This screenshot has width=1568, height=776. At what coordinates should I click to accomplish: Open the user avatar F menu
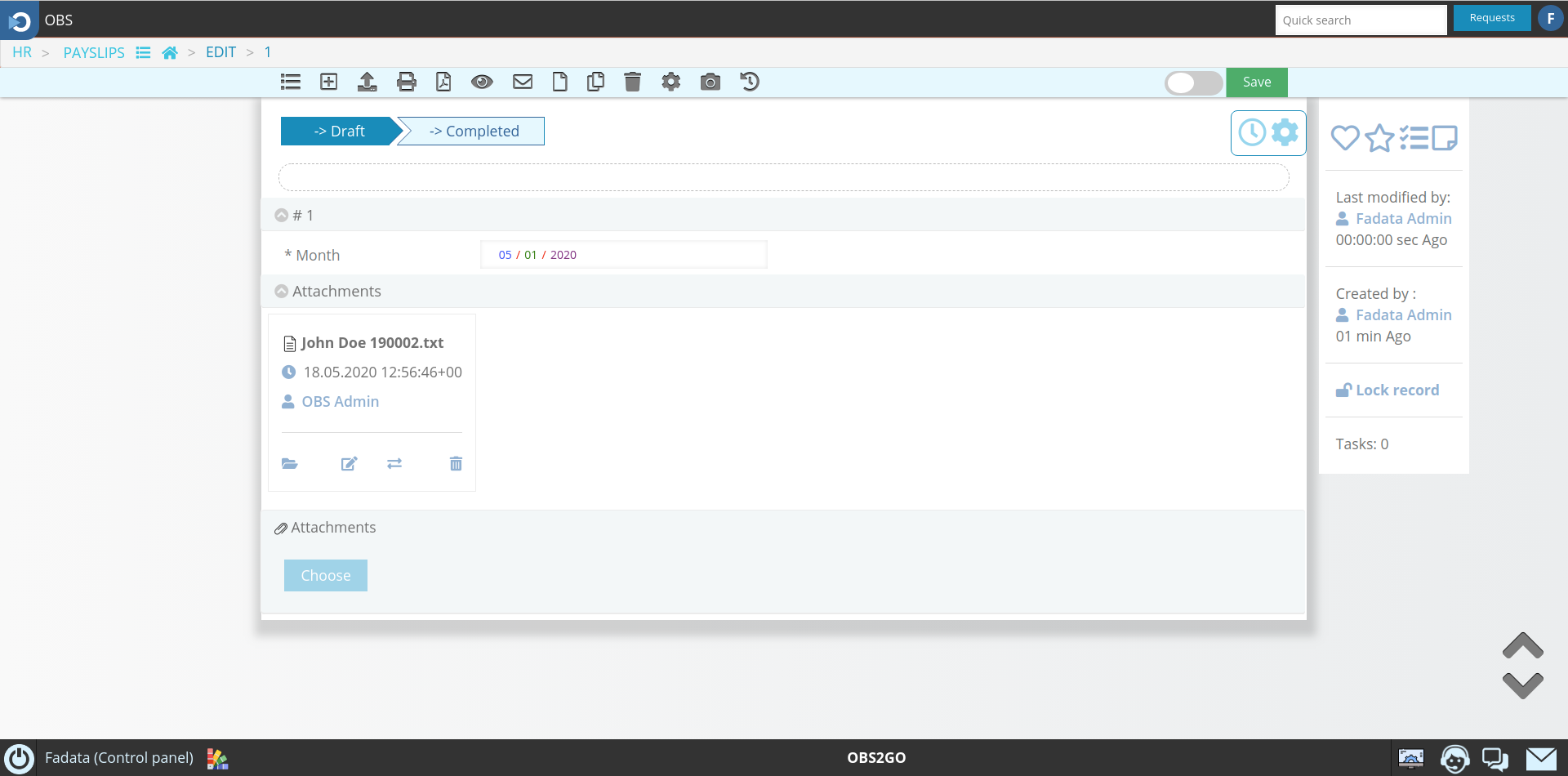[1550, 18]
